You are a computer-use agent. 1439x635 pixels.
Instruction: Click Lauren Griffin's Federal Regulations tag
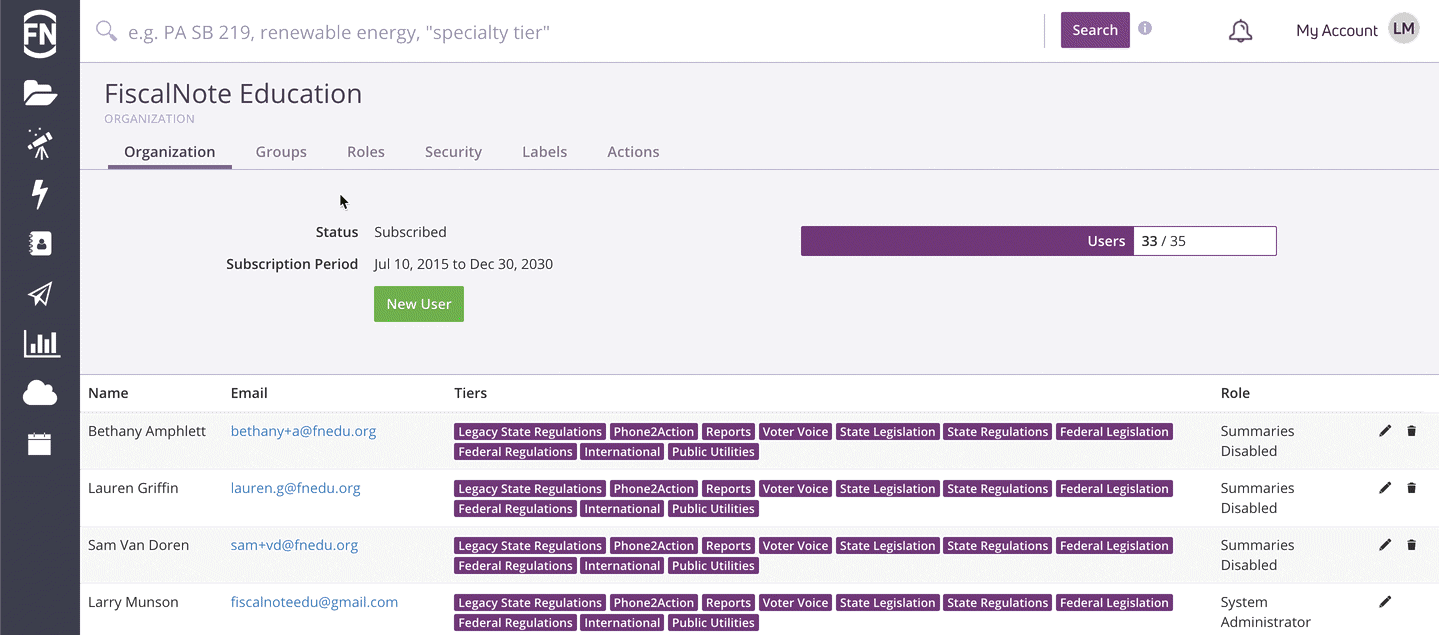coord(515,509)
